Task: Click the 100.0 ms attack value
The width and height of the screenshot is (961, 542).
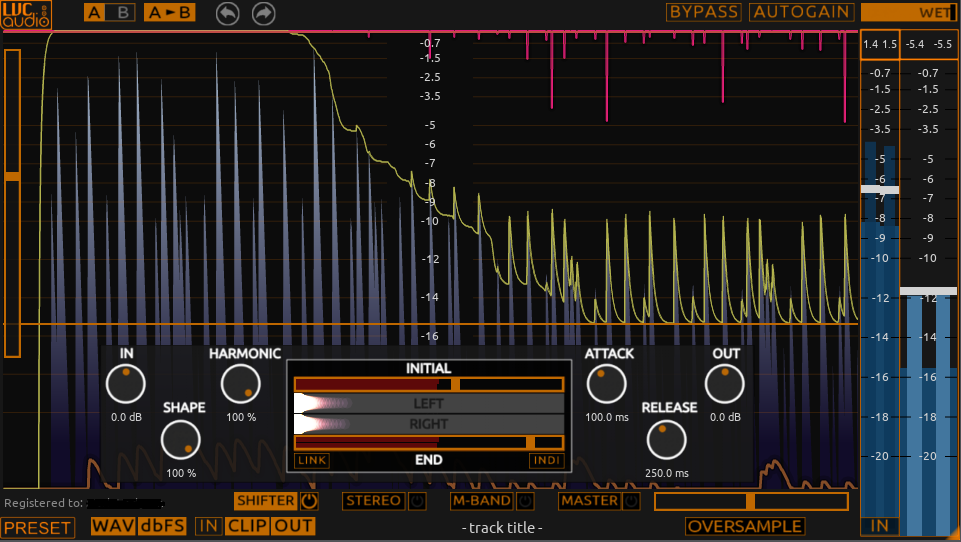Action: pos(607,417)
